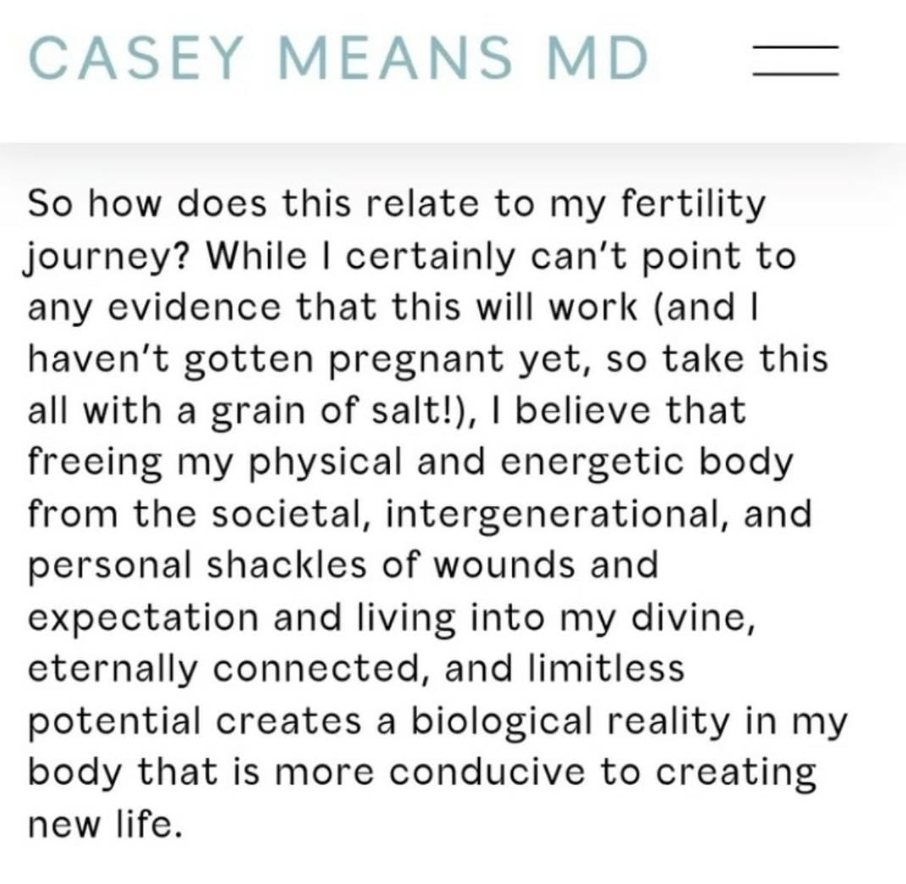This screenshot has width=906, height=884.
Task: Select the word "freeing" in the text
Action: tap(95, 464)
